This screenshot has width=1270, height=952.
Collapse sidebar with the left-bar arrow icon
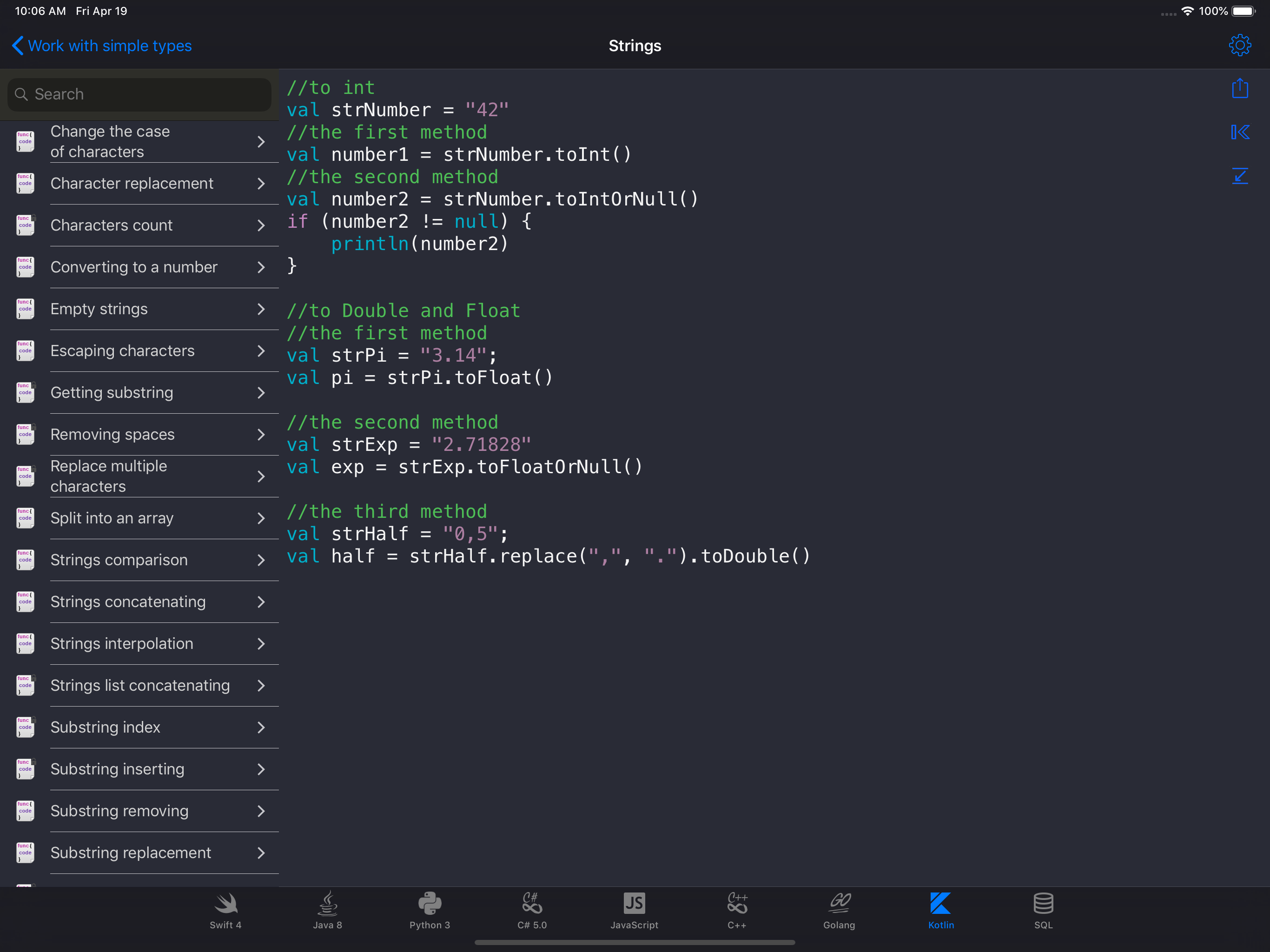click(1240, 132)
